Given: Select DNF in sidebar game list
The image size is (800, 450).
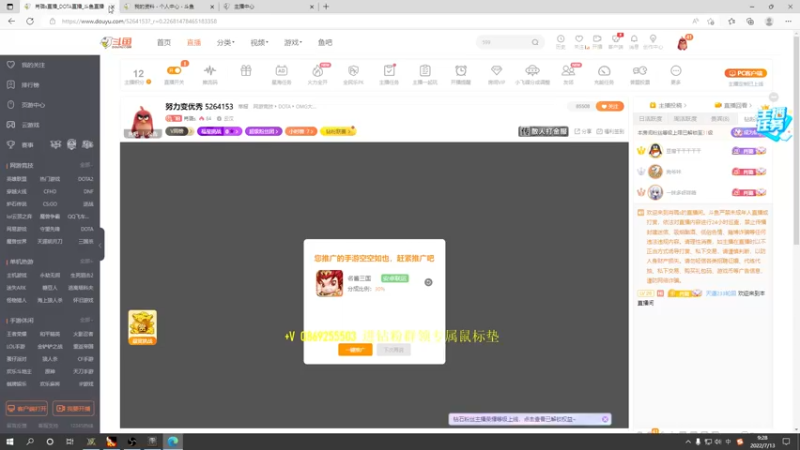Looking at the screenshot, I should coord(88,191).
